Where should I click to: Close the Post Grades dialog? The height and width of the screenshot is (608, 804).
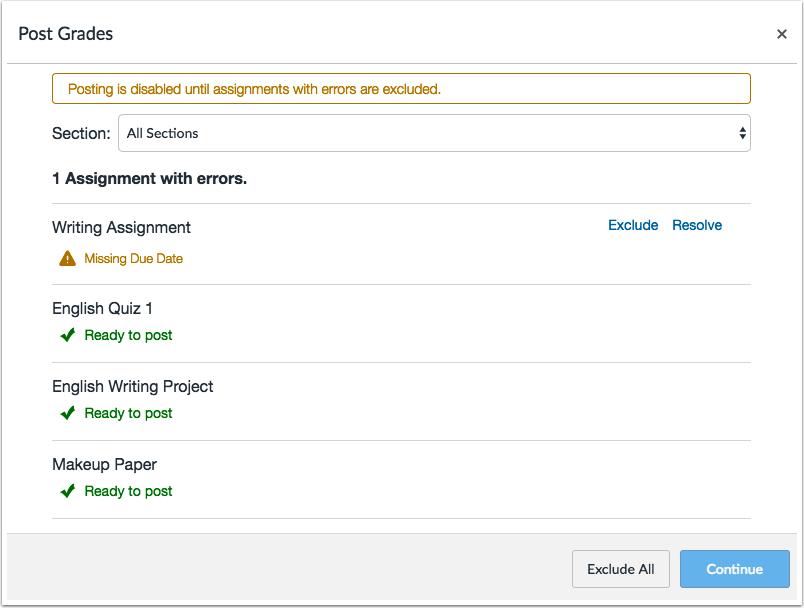click(781, 34)
